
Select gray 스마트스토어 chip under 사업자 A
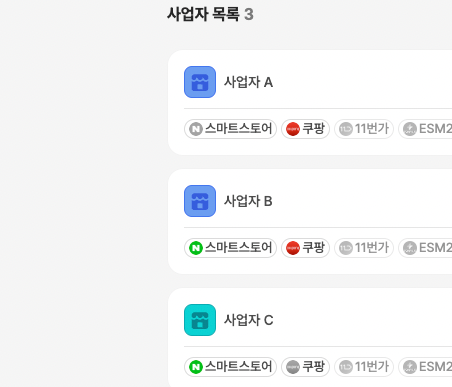click(x=230, y=129)
